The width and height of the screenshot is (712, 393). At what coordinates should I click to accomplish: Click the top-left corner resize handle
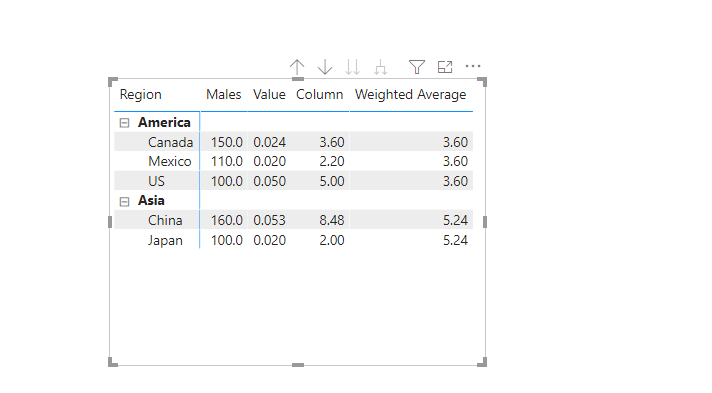pyautogui.click(x=113, y=82)
